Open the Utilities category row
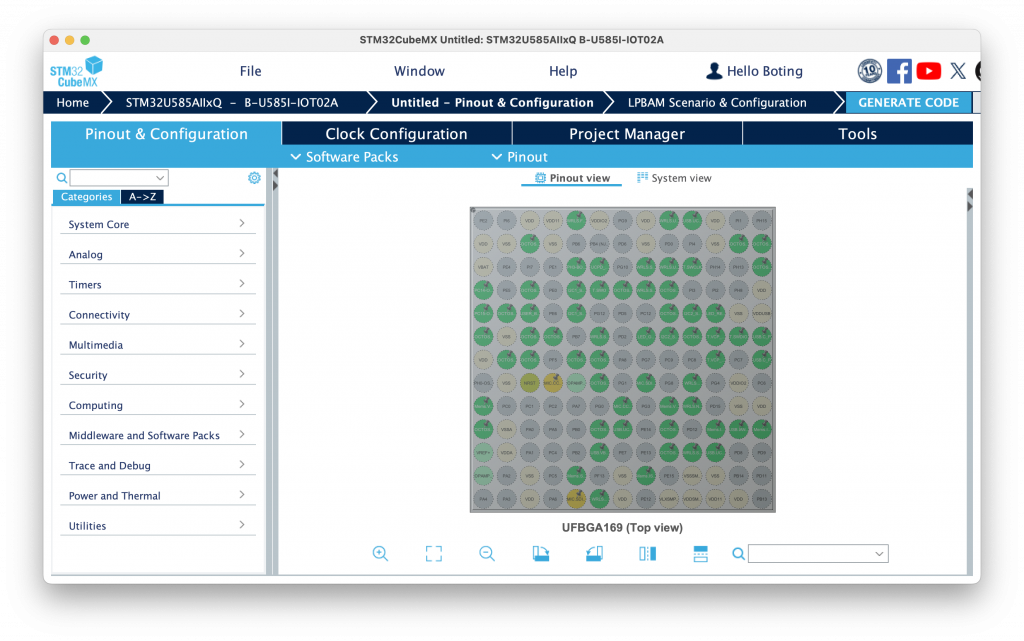The image size is (1024, 641). click(157, 525)
